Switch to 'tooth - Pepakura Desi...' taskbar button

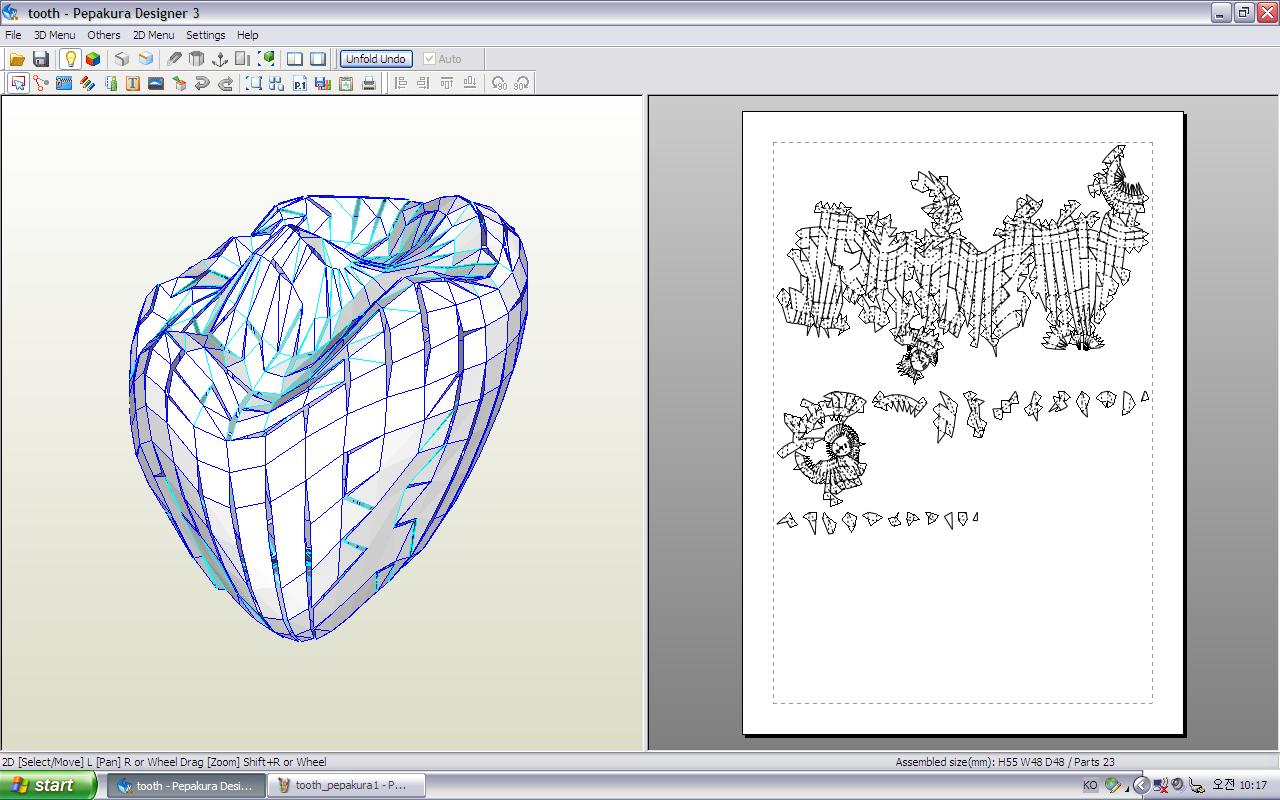(187, 785)
